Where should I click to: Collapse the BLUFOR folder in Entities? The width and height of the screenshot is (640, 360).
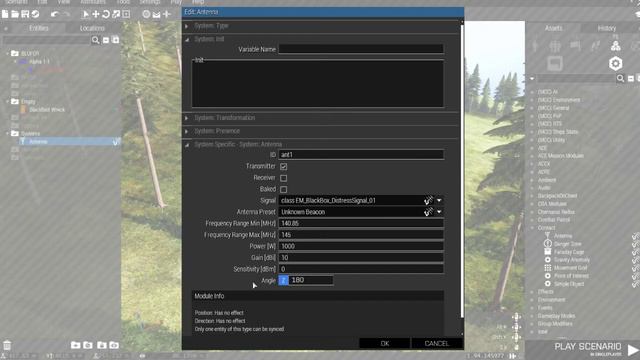[7, 53]
